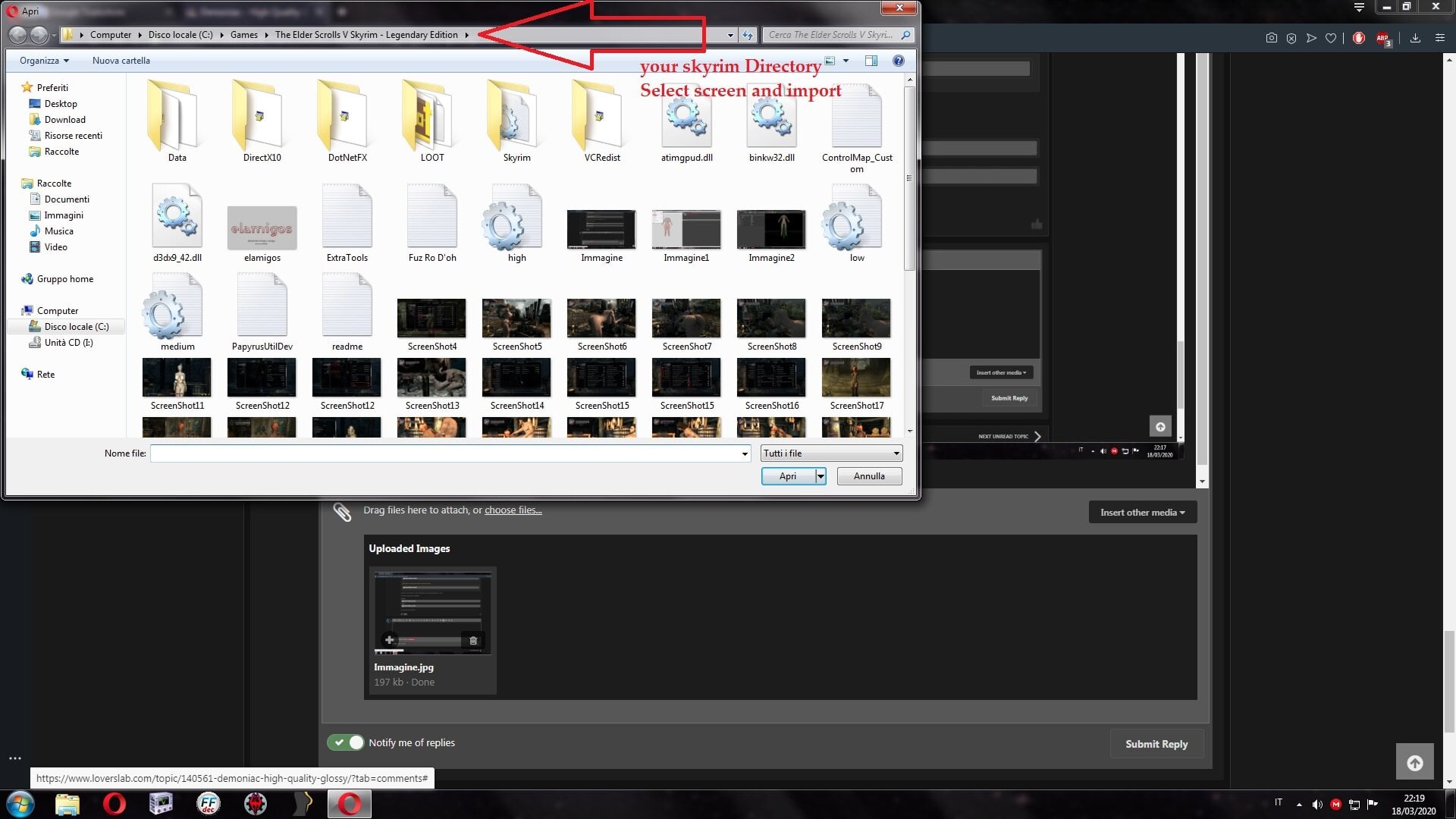Select the ScreenShot17 thumbnail
Screen dimensions: 1456x819
coord(856,378)
